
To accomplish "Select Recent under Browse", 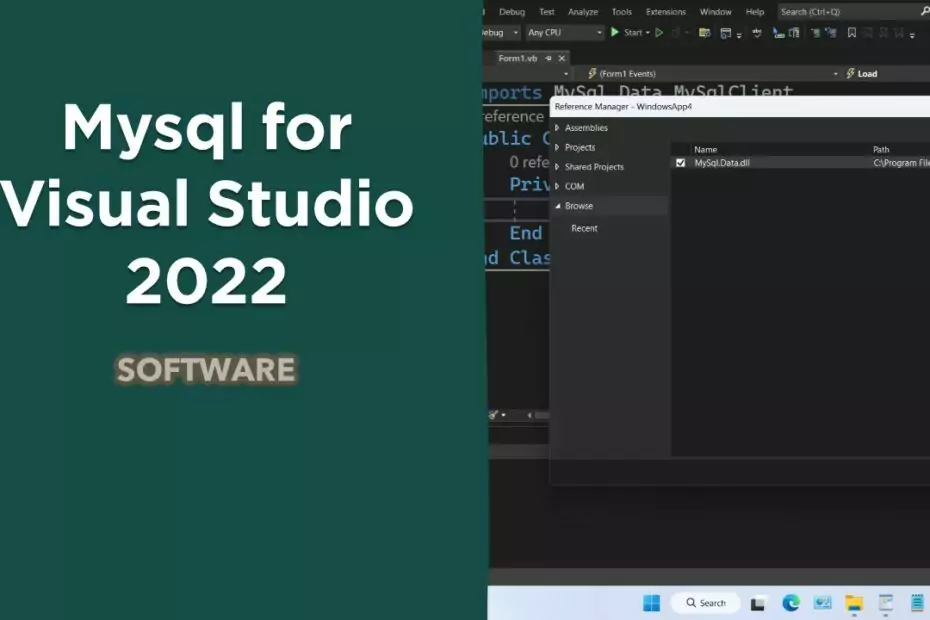I will 584,228.
